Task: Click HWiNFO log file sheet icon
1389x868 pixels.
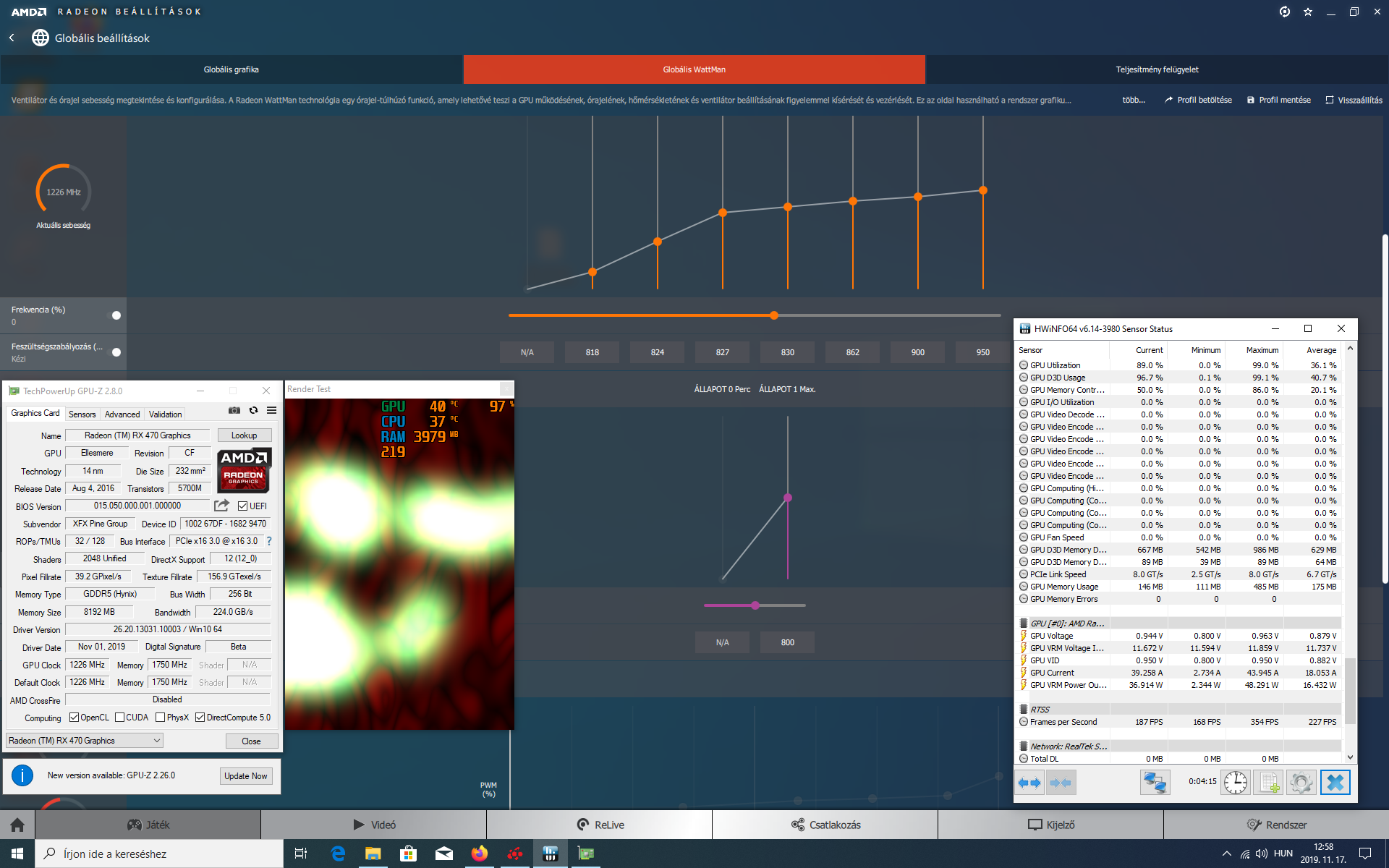Action: tap(1270, 783)
